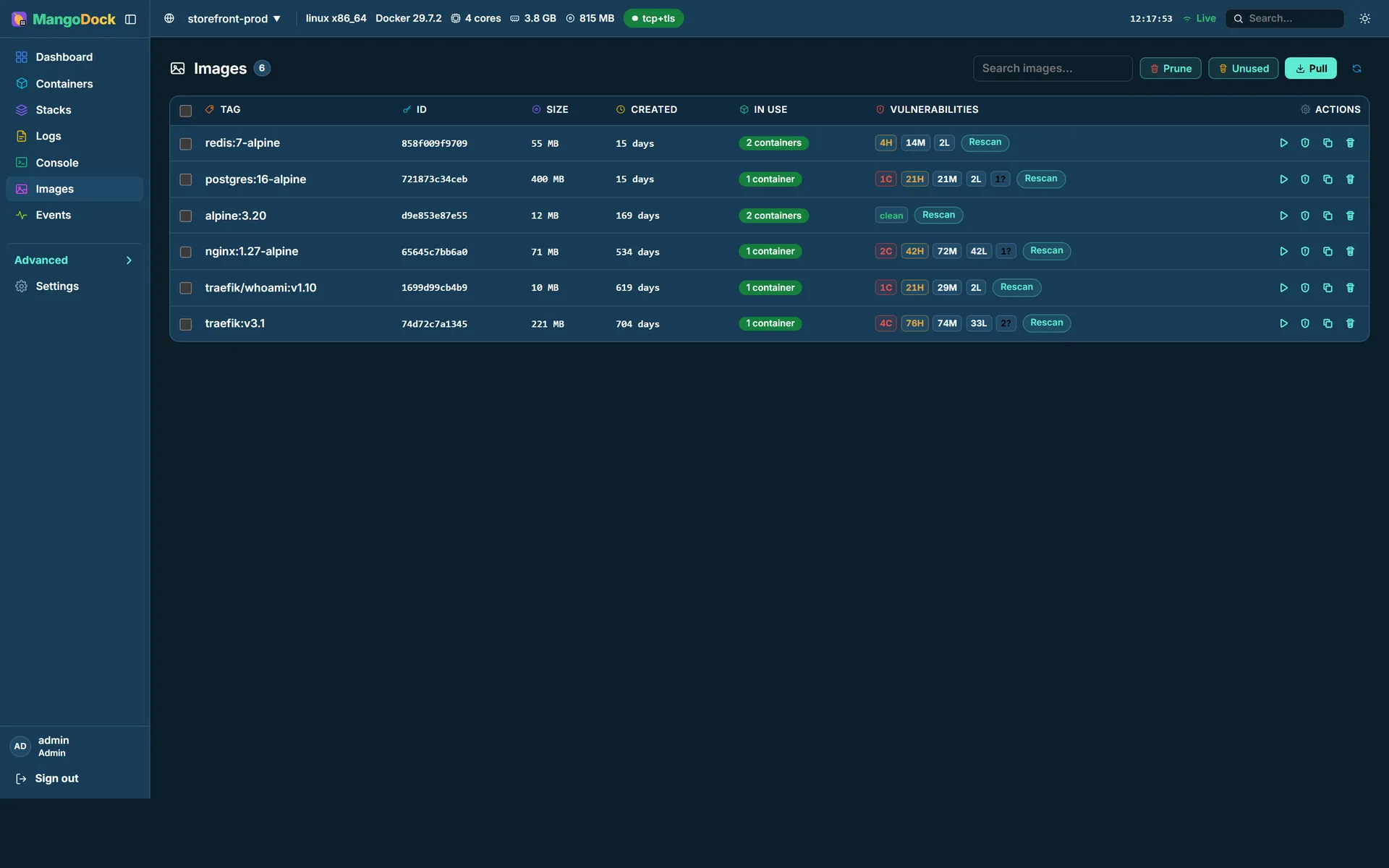Collapse the sidebar with the panel icon
Image resolution: width=1389 pixels, height=868 pixels.
click(130, 20)
